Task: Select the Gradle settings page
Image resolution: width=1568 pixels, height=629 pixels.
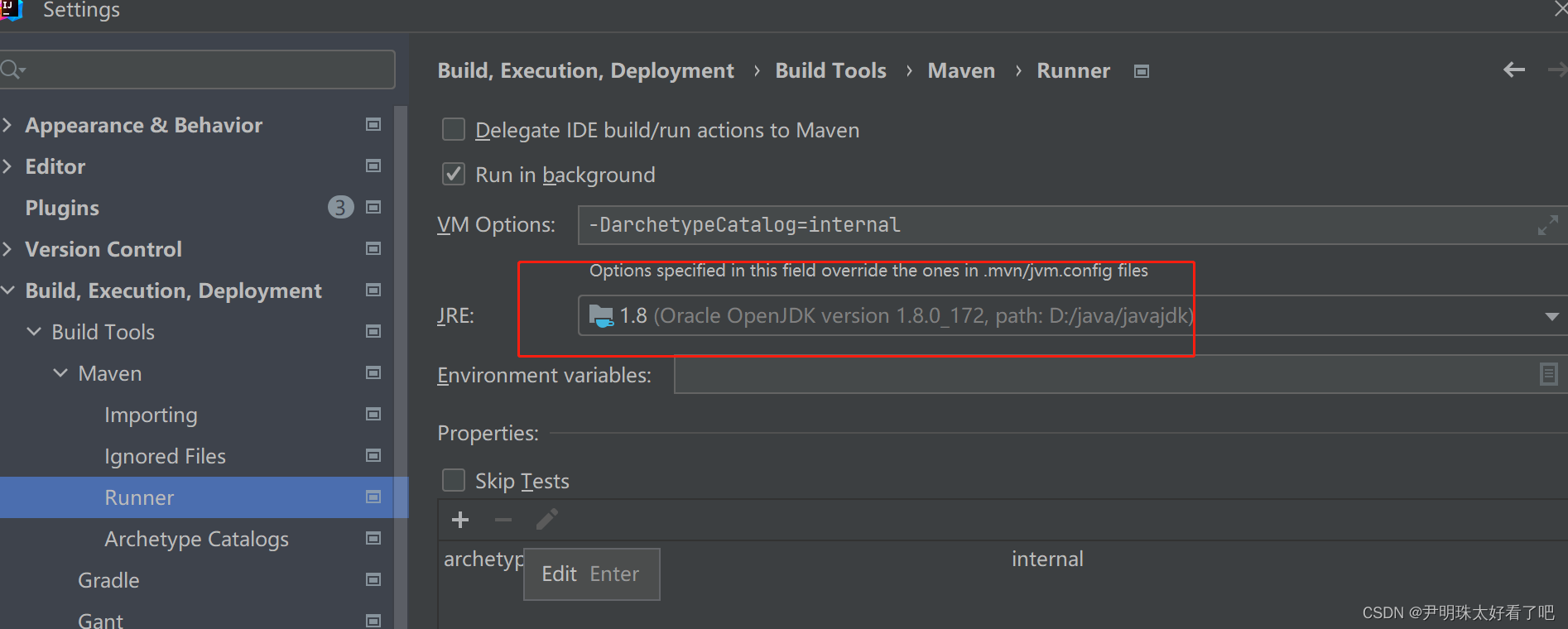Action: pos(108,579)
